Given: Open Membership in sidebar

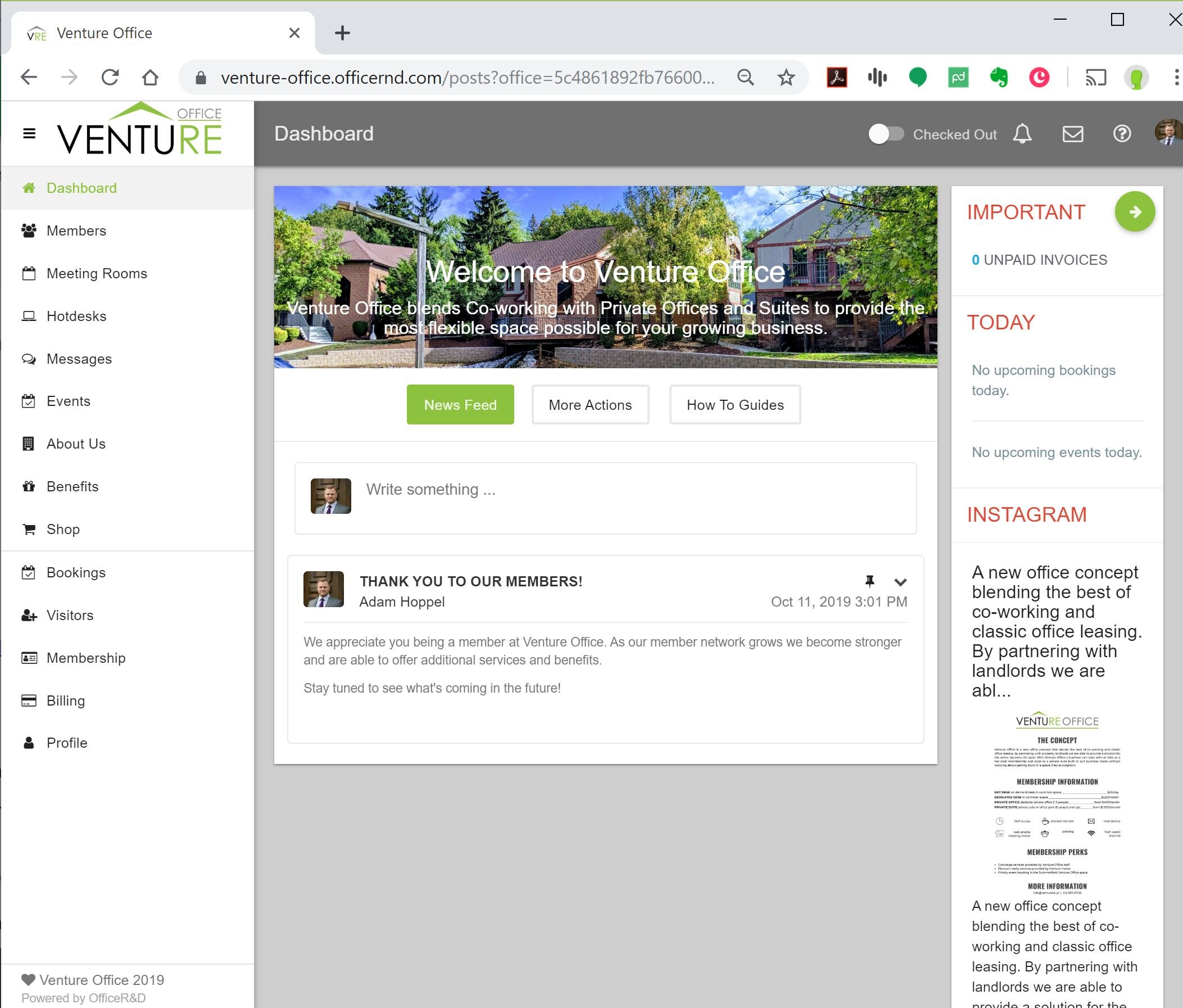Looking at the screenshot, I should pos(128,658).
